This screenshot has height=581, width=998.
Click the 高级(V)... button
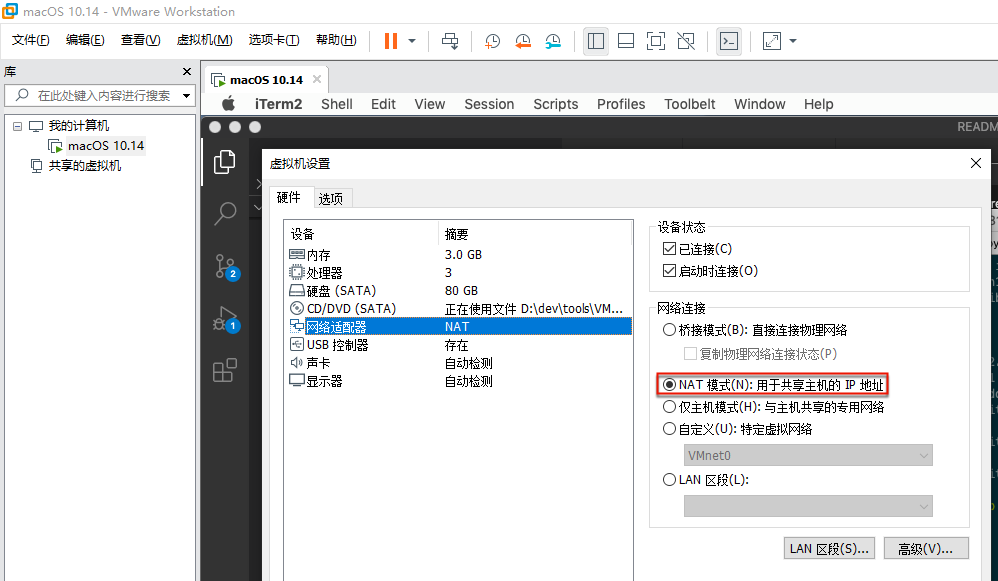point(926,549)
